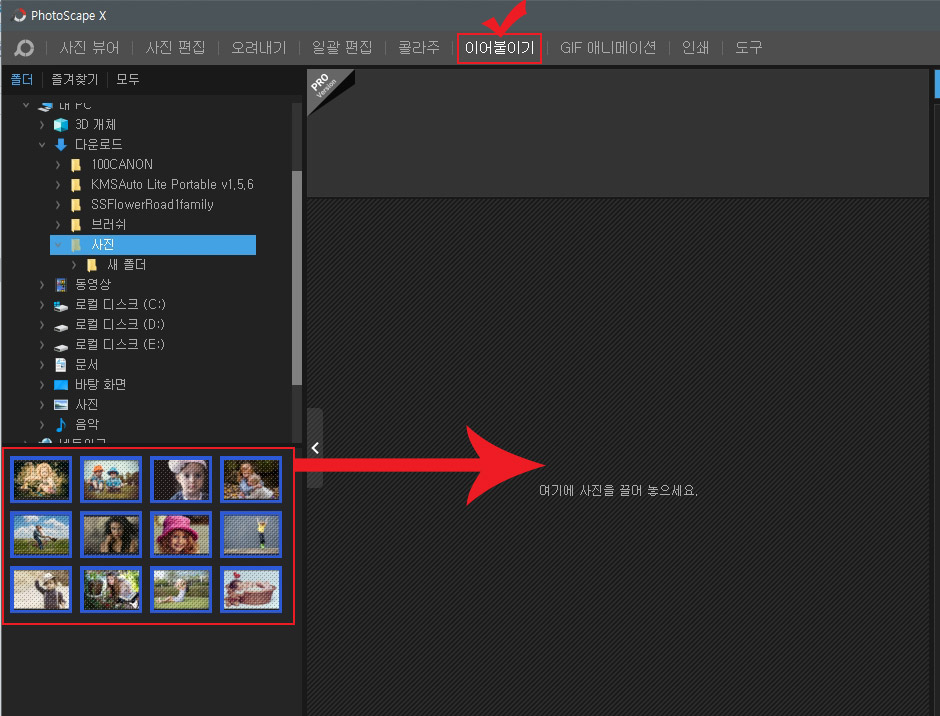Show the 모두 panel tab

128,79
